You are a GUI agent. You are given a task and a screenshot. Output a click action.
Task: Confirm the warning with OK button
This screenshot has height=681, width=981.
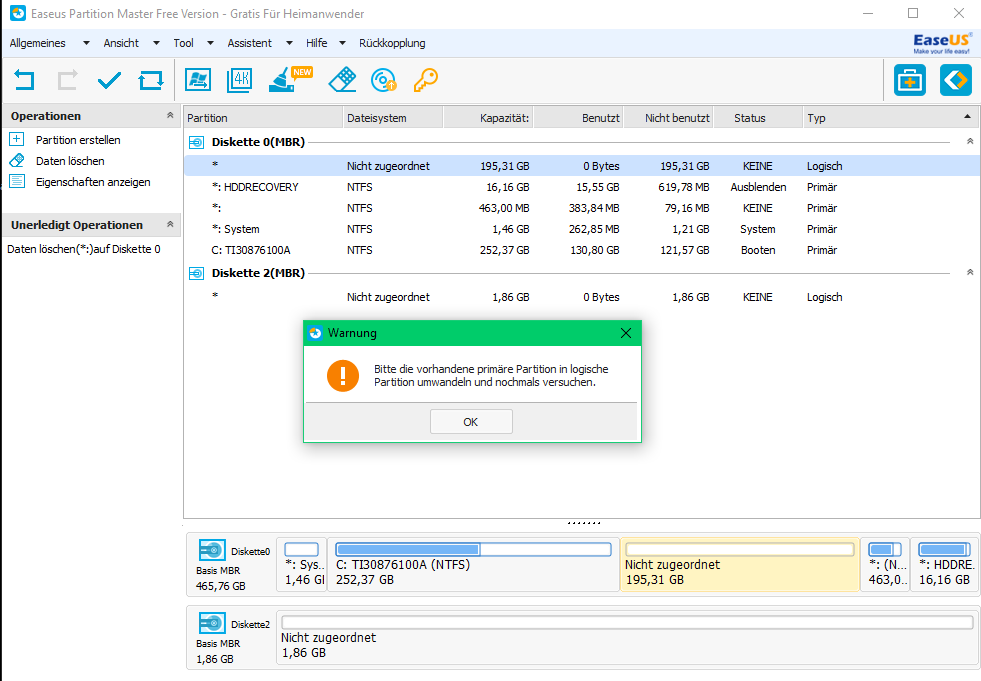coord(471,422)
